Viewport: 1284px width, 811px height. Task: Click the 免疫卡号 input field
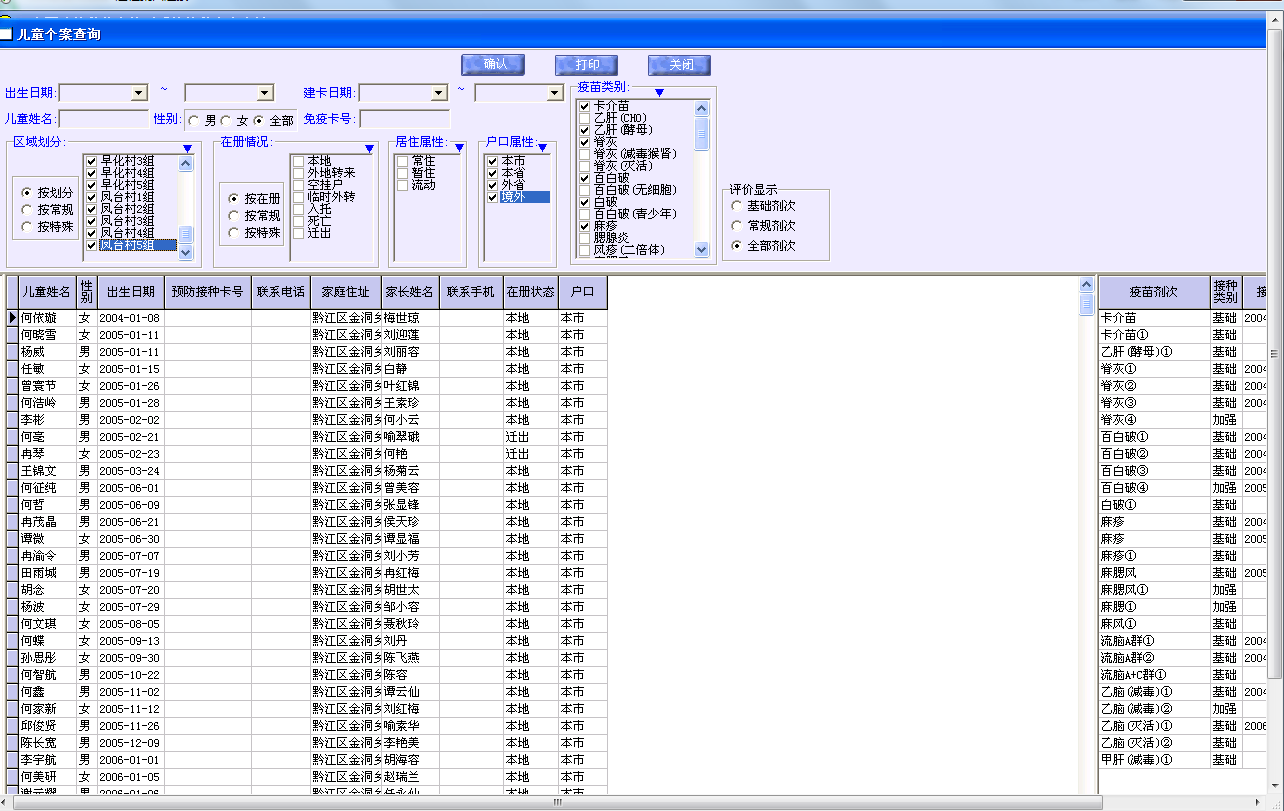point(405,119)
